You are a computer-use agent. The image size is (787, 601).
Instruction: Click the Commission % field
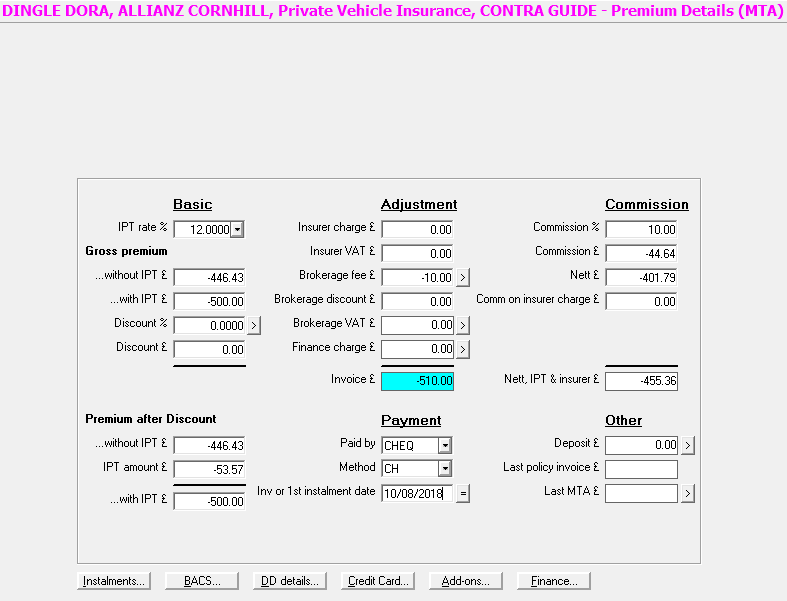pos(641,229)
